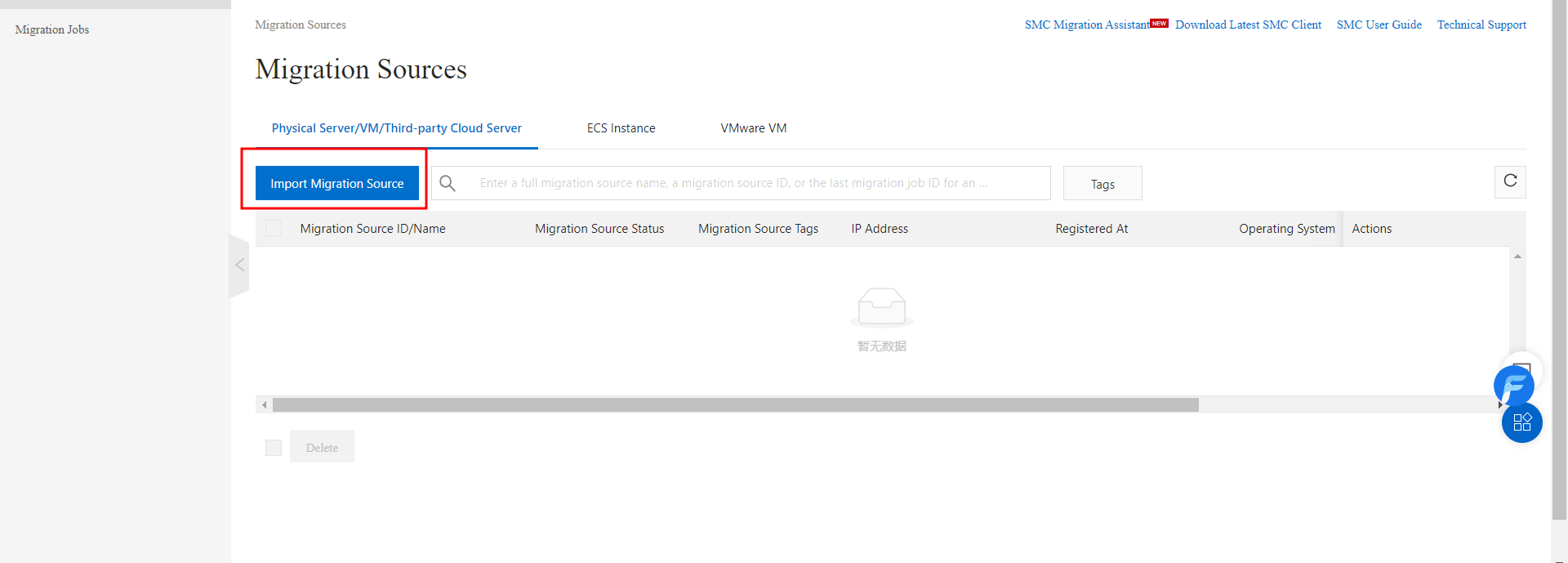Click the empty inbox placeholder icon
The height and width of the screenshot is (563, 1568).
(x=881, y=307)
